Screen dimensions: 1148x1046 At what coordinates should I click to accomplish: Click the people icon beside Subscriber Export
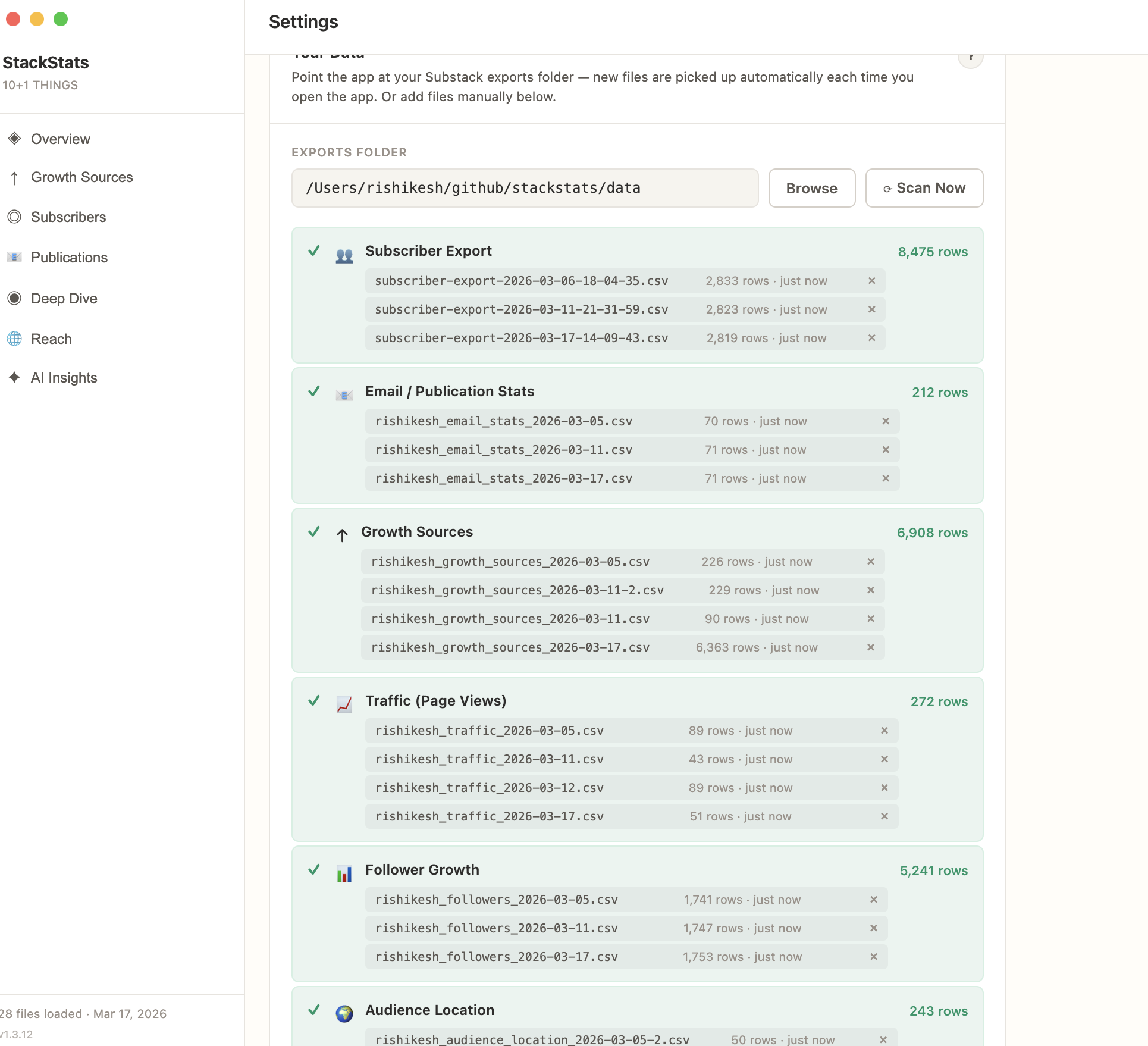pyautogui.click(x=344, y=255)
